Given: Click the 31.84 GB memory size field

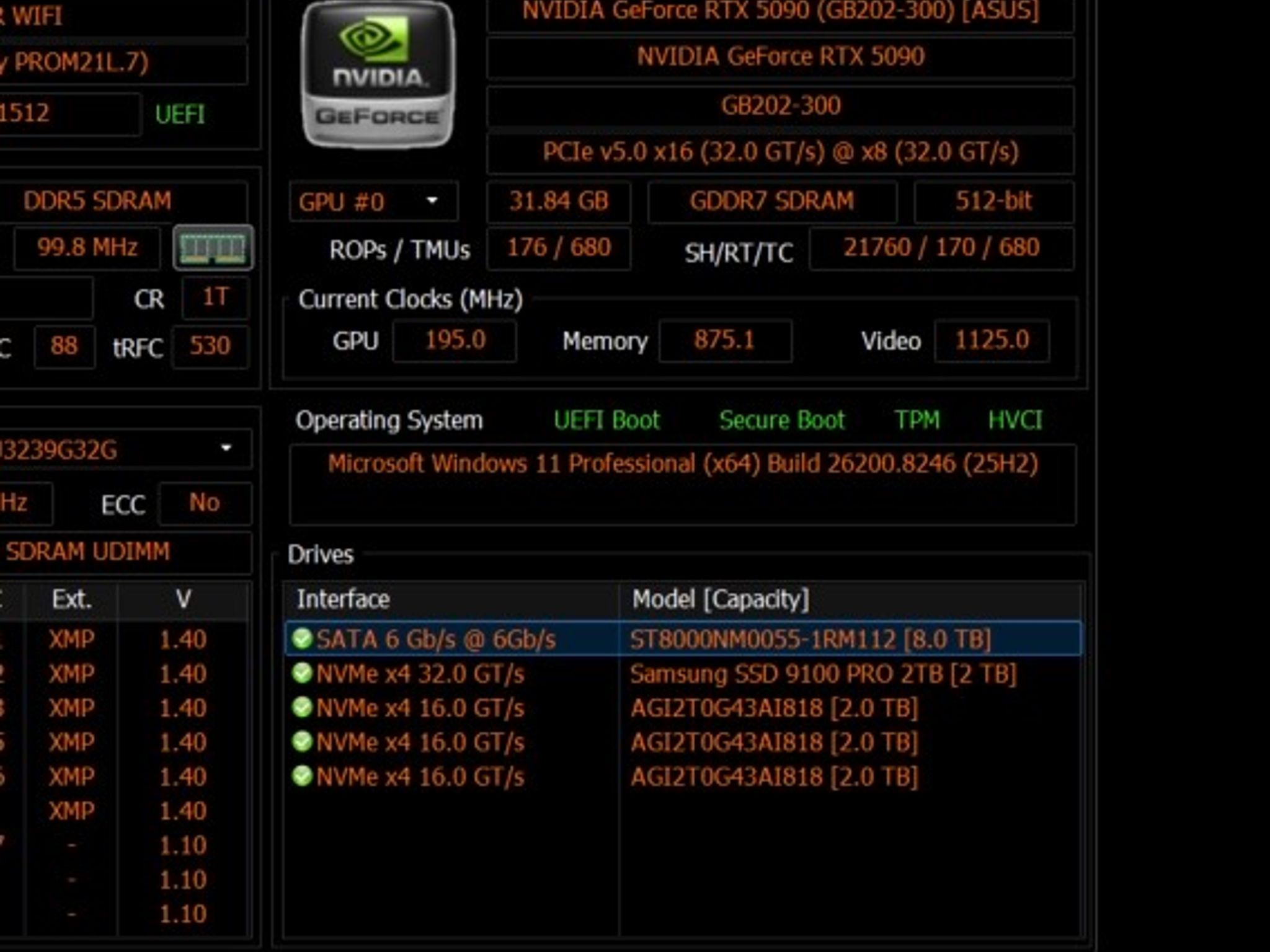Looking at the screenshot, I should (559, 201).
